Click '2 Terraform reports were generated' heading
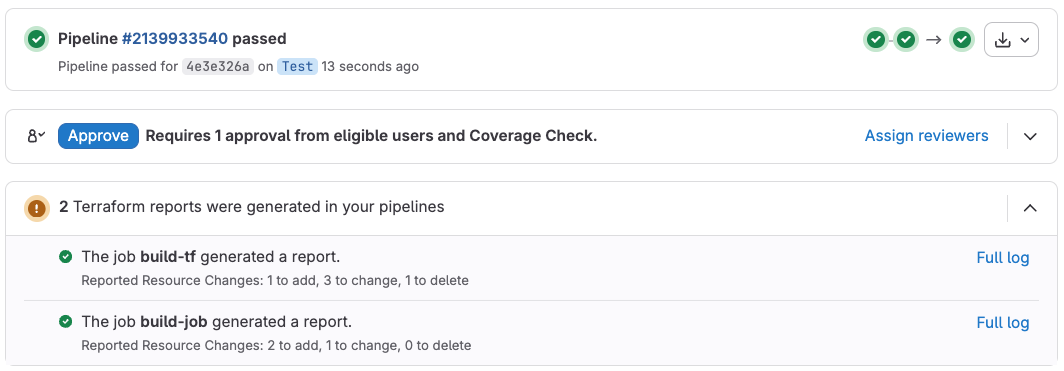Image resolution: width=1064 pixels, height=371 pixels. click(x=252, y=207)
